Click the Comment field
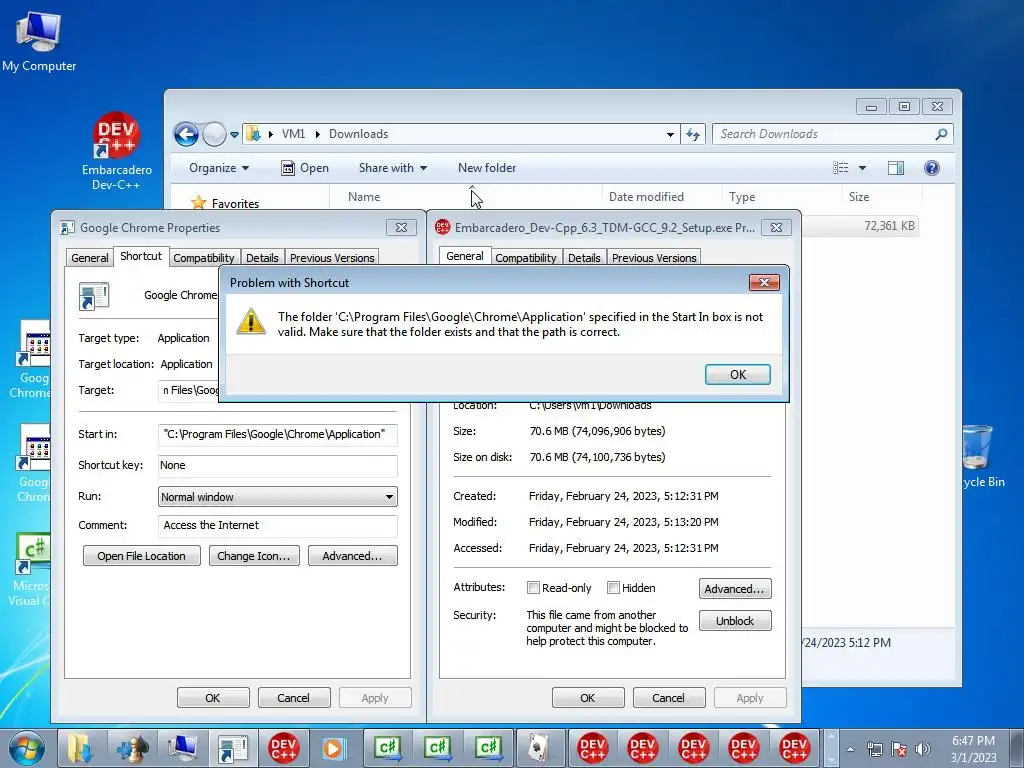1024x768 pixels. [278, 525]
